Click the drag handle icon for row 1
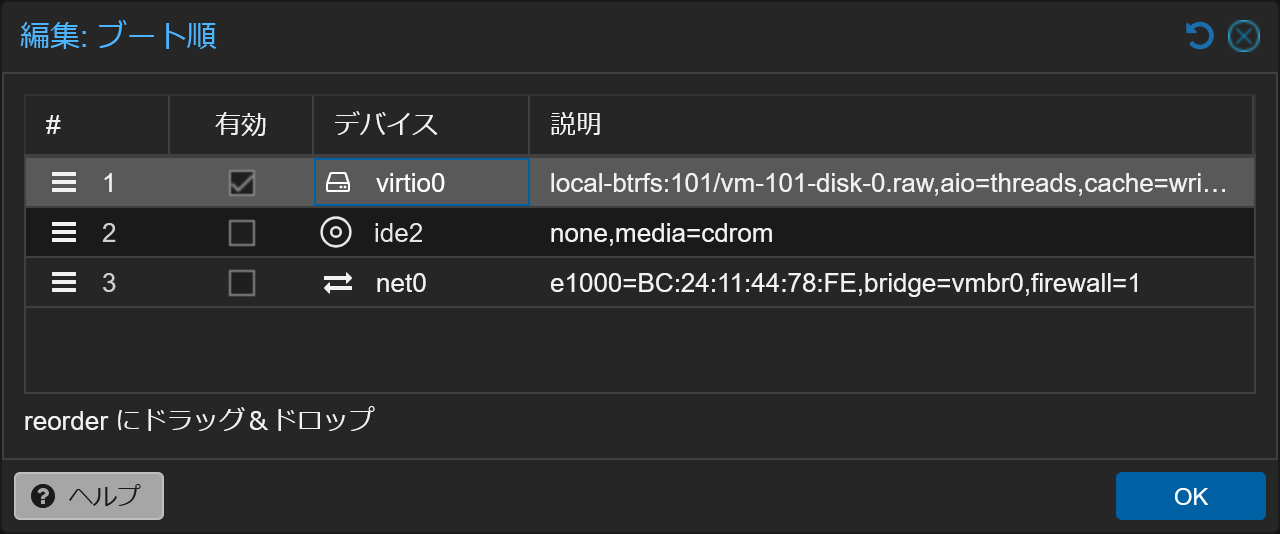 pos(64,183)
